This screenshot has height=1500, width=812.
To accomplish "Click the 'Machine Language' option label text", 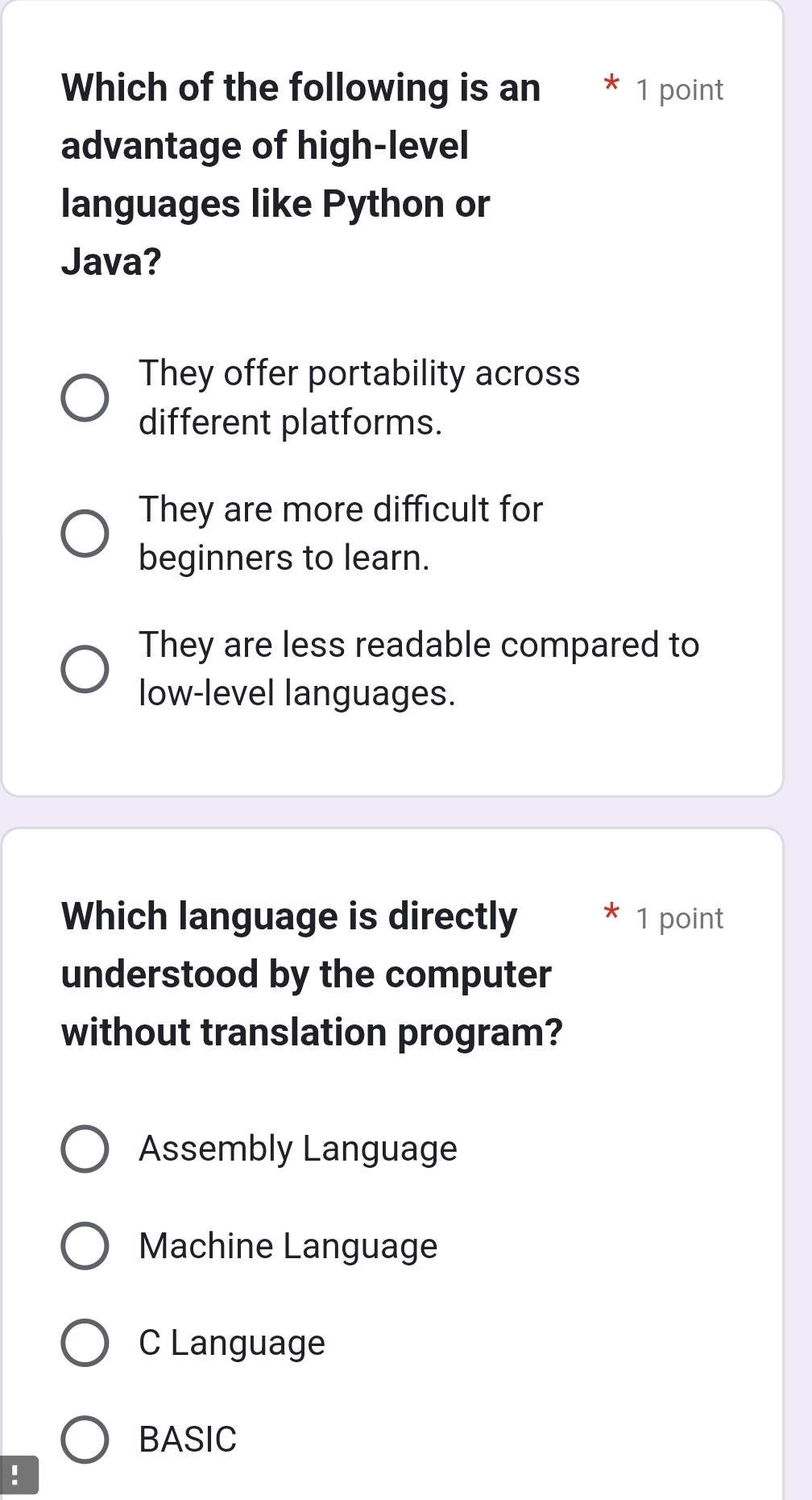I will pos(287,1247).
